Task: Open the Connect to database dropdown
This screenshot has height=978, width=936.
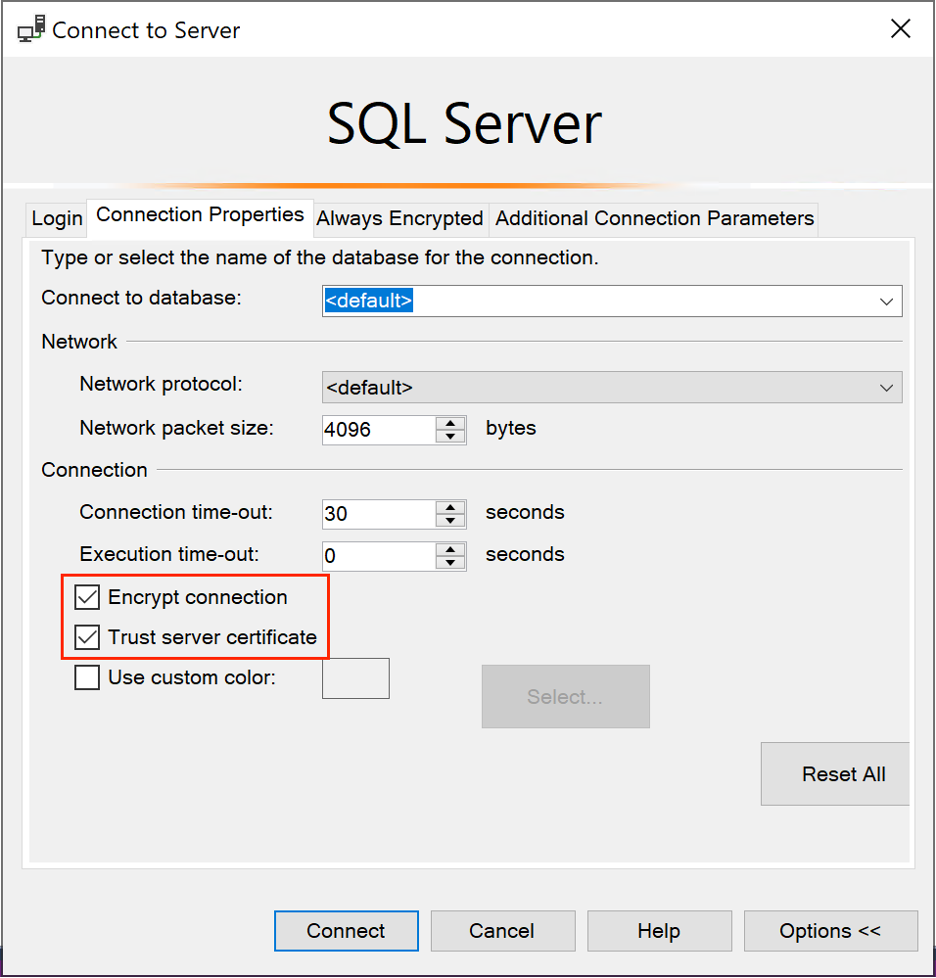Action: click(886, 301)
